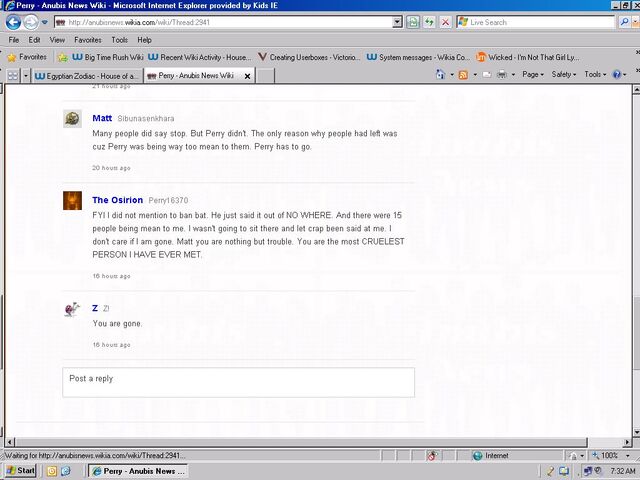
Task: Click the vertical scrollbar down arrow
Action: [x=636, y=432]
